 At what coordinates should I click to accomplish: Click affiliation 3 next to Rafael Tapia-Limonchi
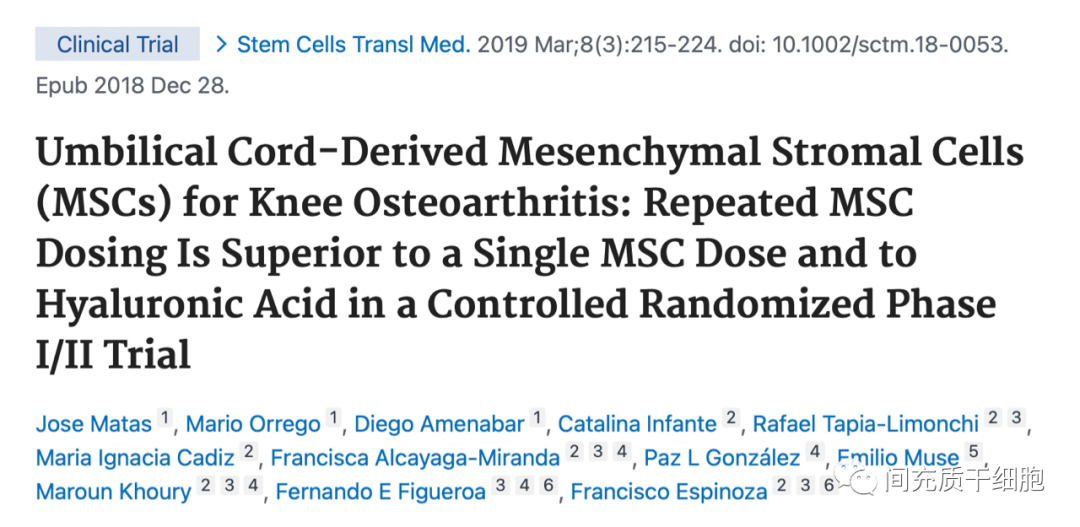1015,418
